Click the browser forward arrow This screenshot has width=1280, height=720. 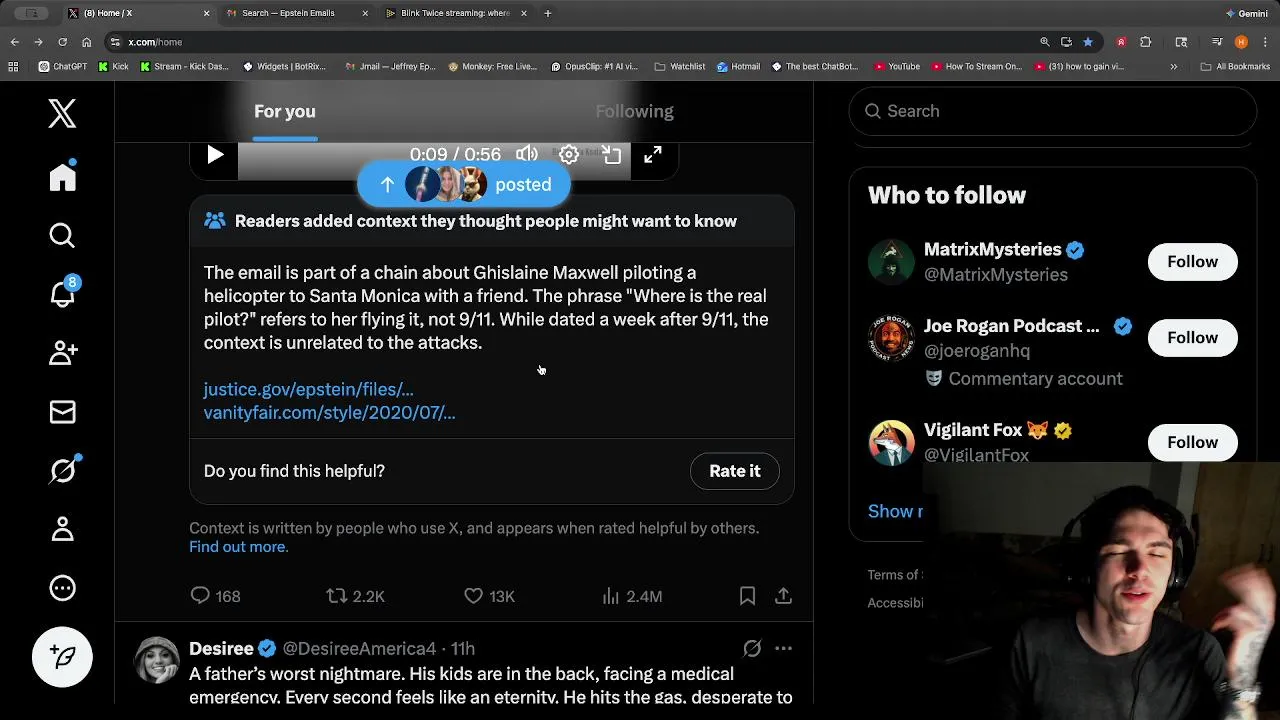[x=38, y=42]
